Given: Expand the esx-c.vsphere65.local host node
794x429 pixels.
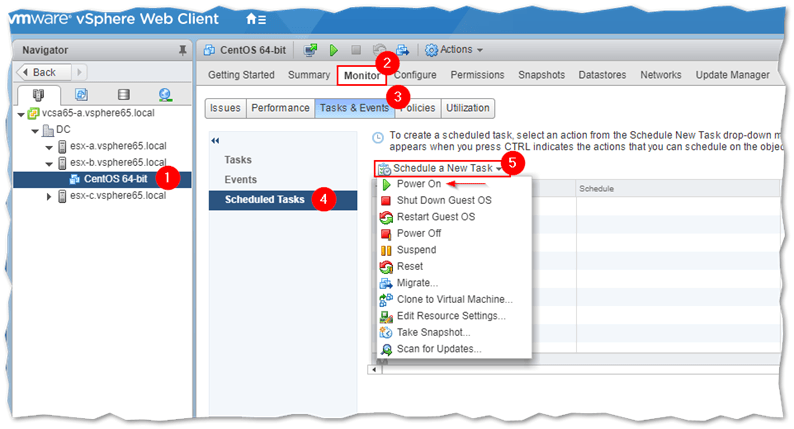Looking at the screenshot, I should [x=49, y=197].
